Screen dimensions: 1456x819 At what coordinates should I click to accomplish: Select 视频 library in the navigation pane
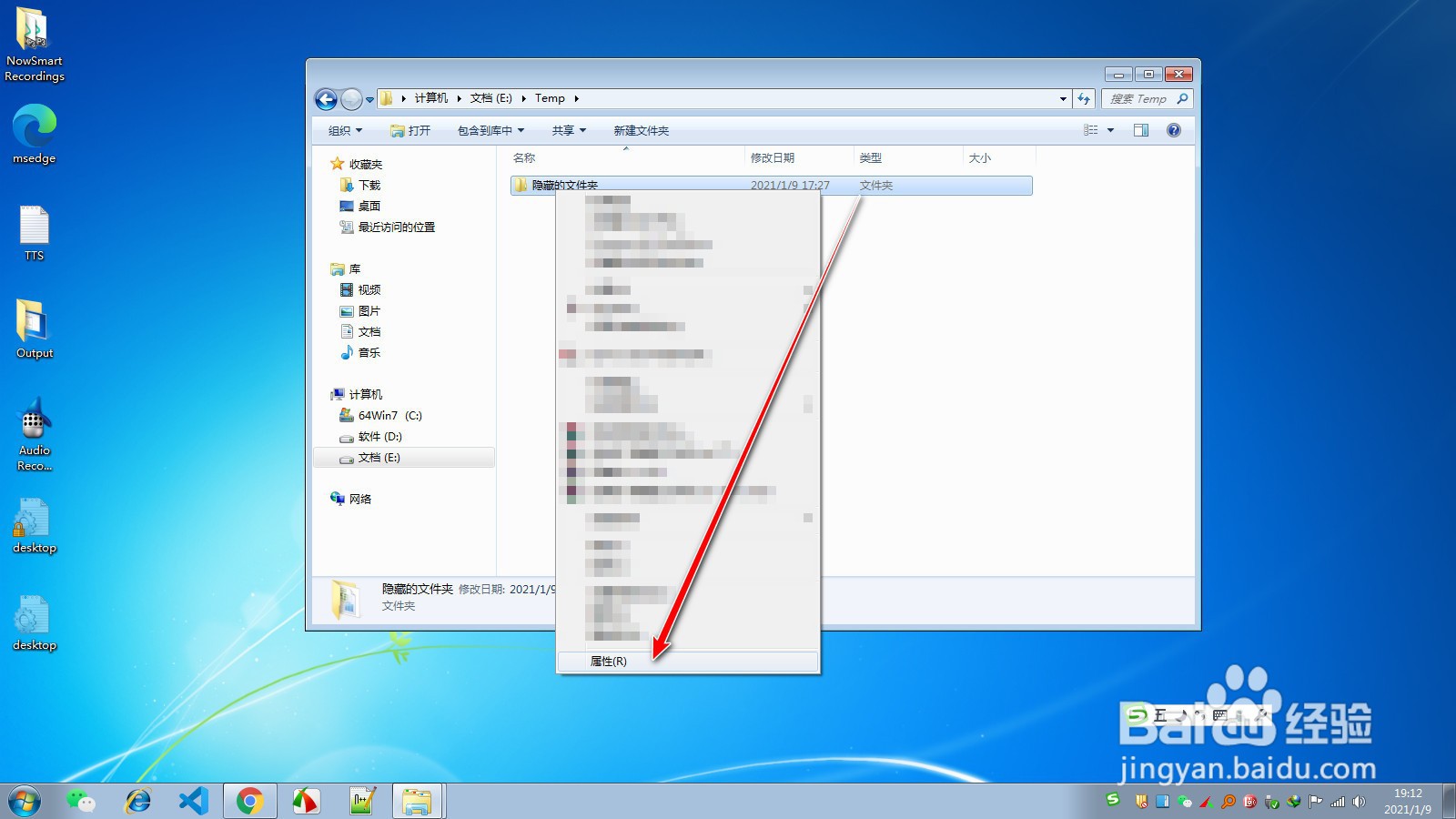click(360, 289)
